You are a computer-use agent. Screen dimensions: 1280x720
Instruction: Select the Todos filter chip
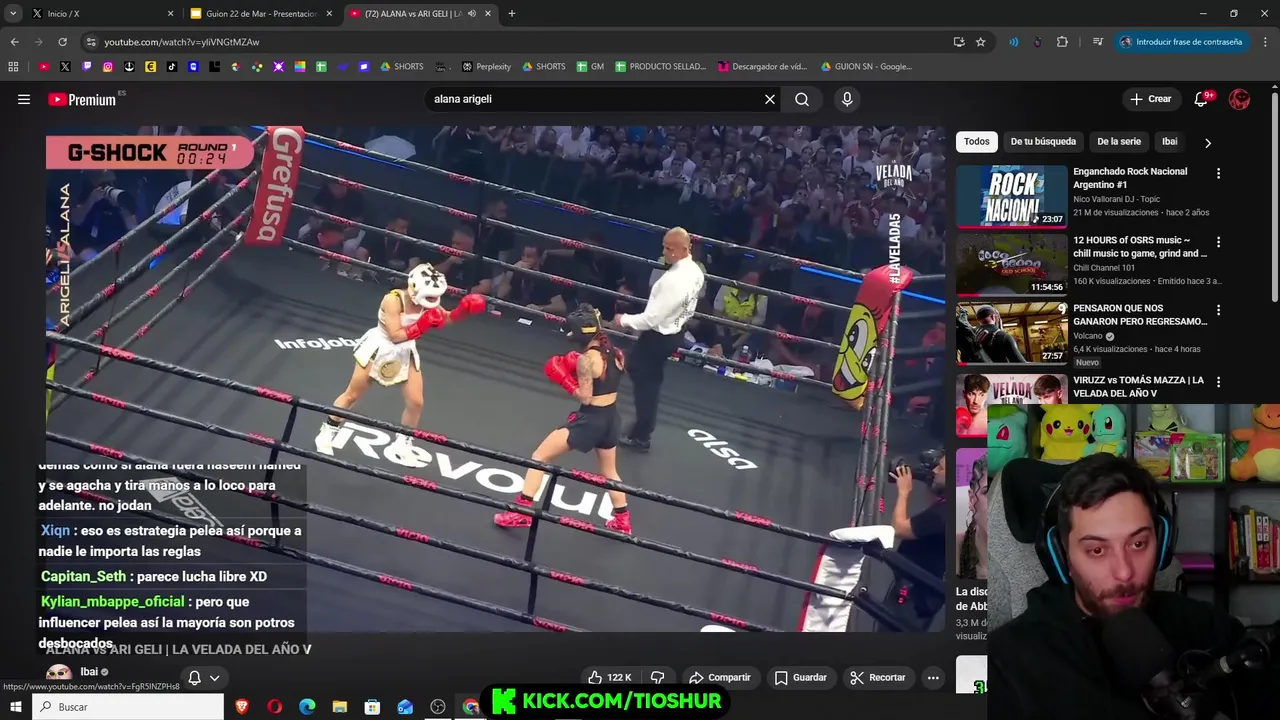(977, 142)
